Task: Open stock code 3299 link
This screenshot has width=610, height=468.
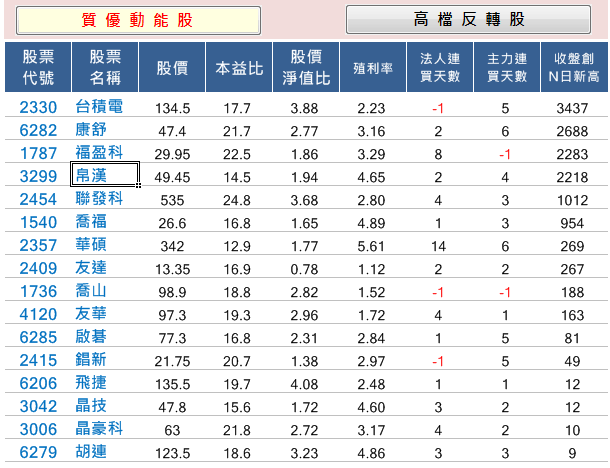Action: pyautogui.click(x=38, y=176)
